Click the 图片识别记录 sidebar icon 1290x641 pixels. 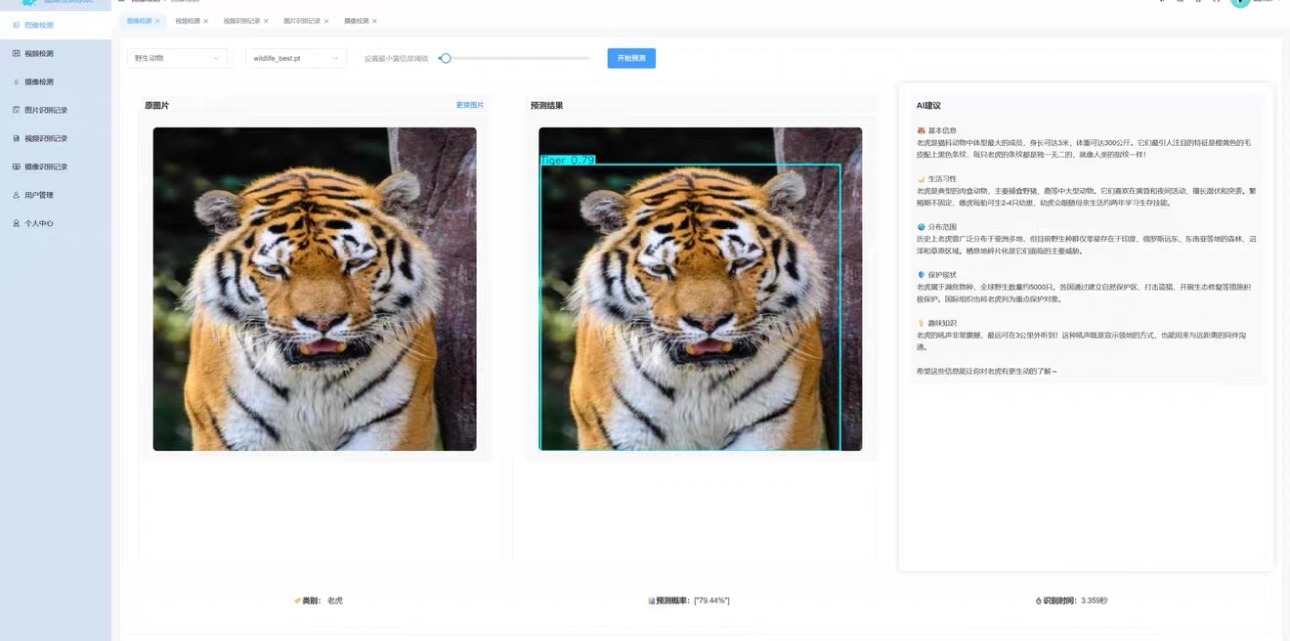click(x=16, y=110)
